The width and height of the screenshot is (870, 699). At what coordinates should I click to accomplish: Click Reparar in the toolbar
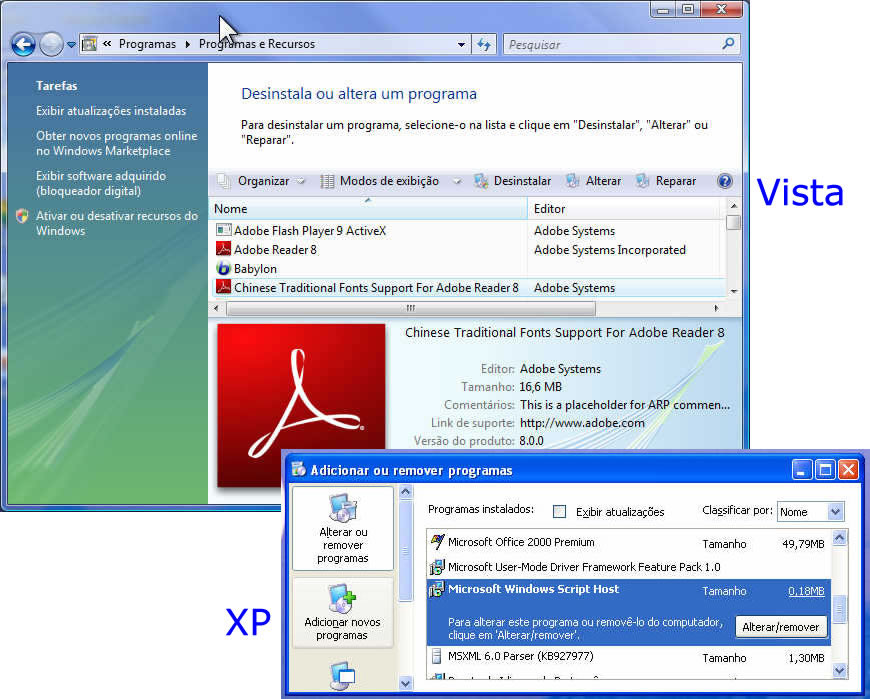point(666,181)
